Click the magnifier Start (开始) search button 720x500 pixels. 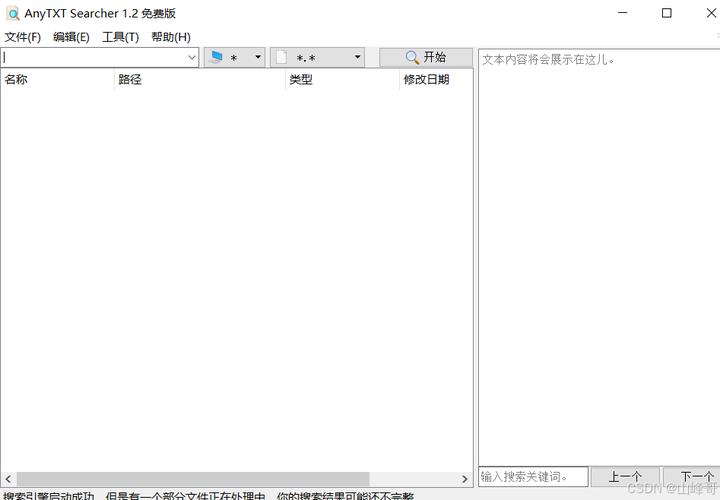point(425,58)
